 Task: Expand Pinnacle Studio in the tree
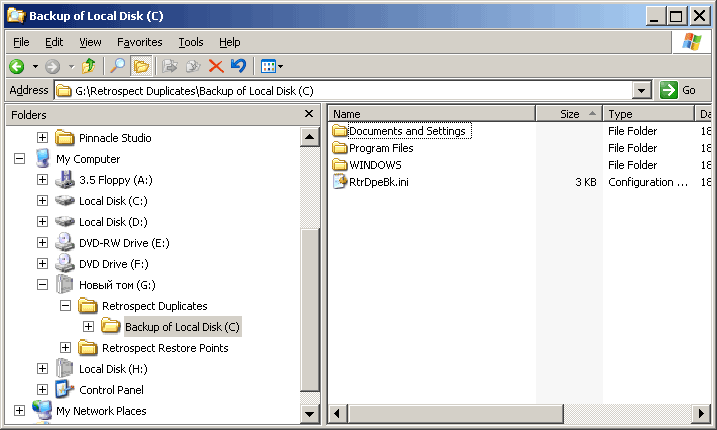click(43, 137)
